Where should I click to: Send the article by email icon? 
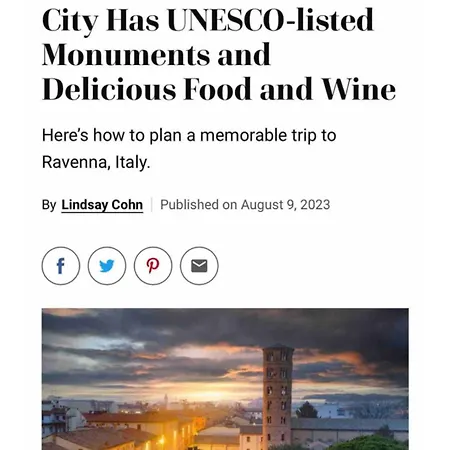point(199,266)
